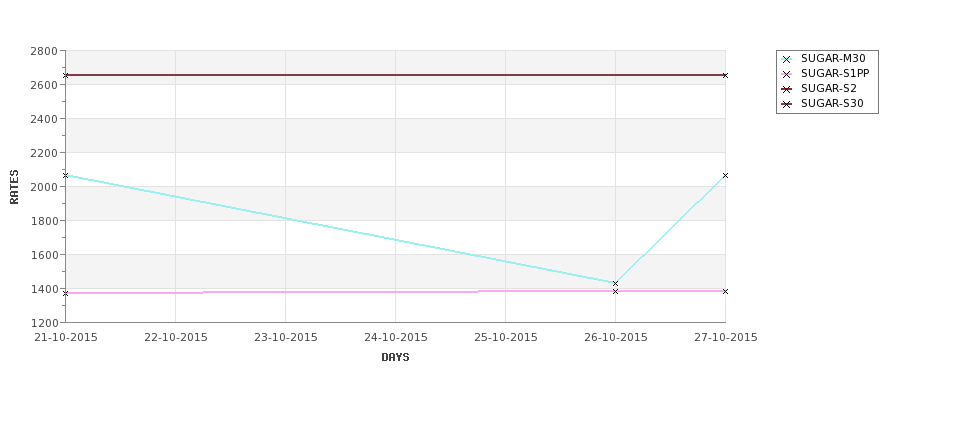
Task: Click the DAYS axis title
Action: click(x=395, y=358)
